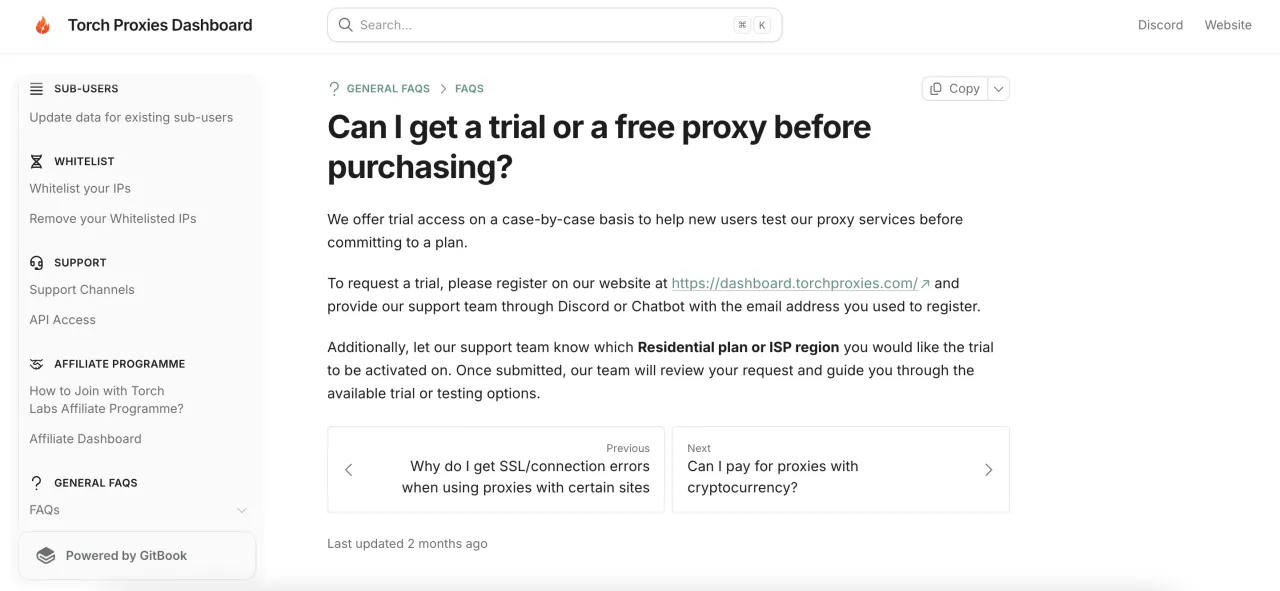Click the General FAQs question mark icon in sidebar

[x=37, y=483]
